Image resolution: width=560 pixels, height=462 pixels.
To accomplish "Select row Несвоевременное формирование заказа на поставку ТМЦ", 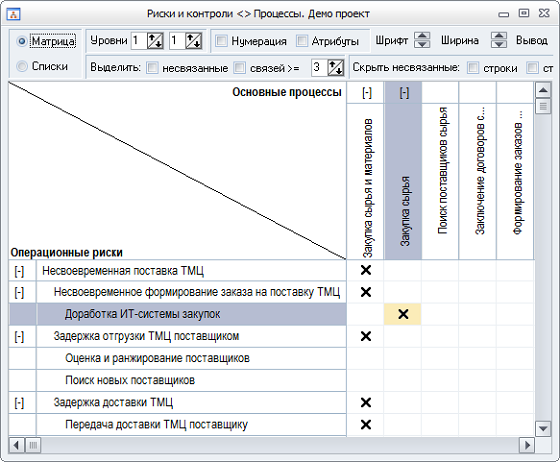I will point(191,292).
